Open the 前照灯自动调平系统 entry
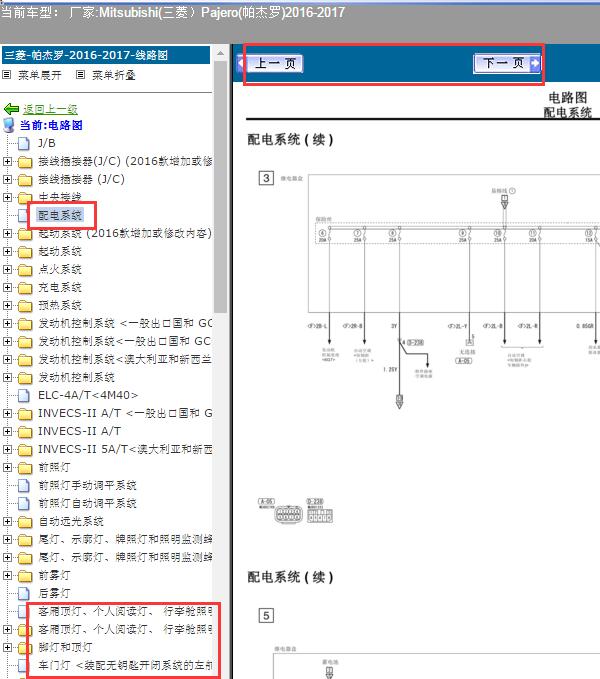This screenshot has width=600, height=679. [x=87, y=503]
